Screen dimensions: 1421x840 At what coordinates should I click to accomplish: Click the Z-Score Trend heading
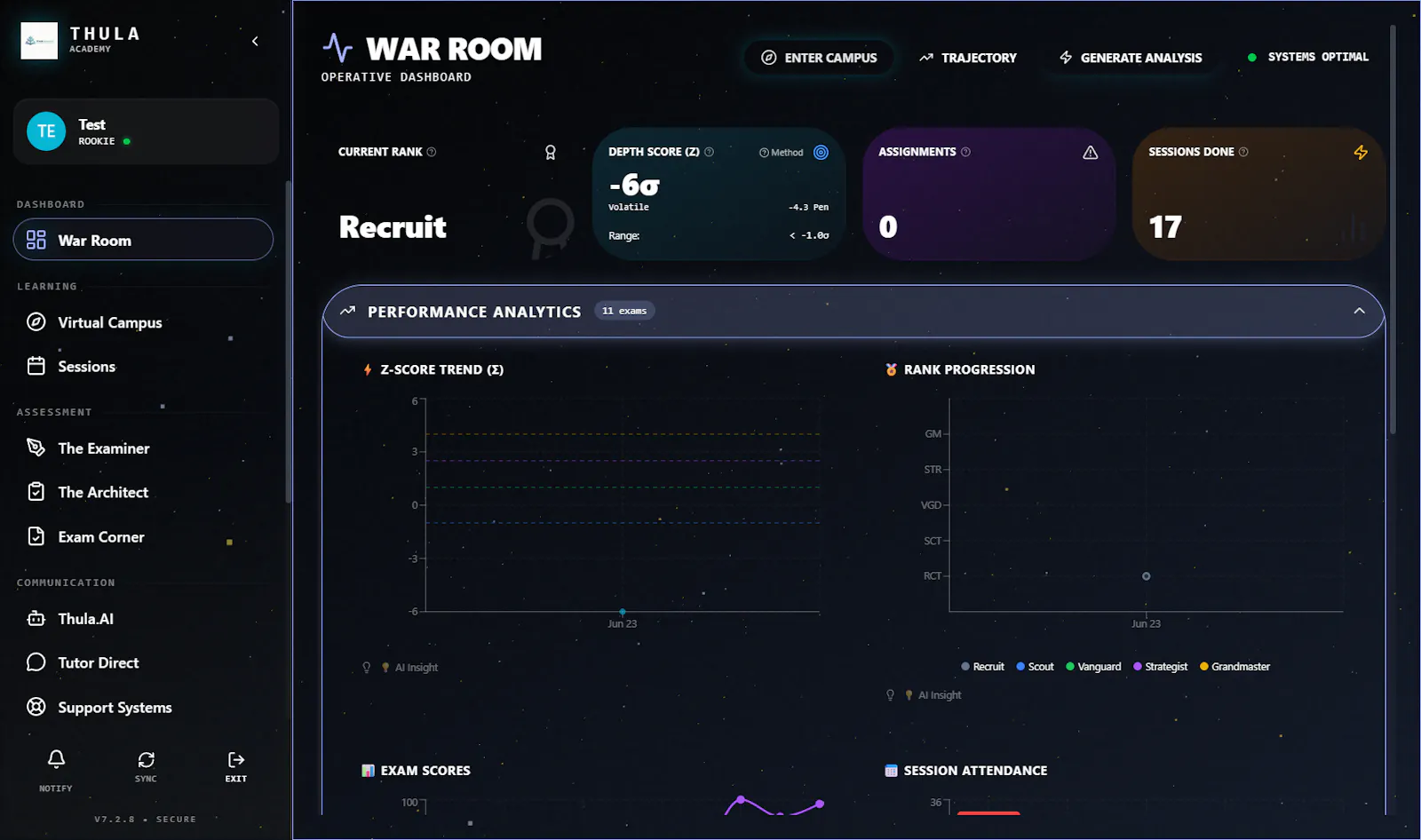tap(433, 369)
